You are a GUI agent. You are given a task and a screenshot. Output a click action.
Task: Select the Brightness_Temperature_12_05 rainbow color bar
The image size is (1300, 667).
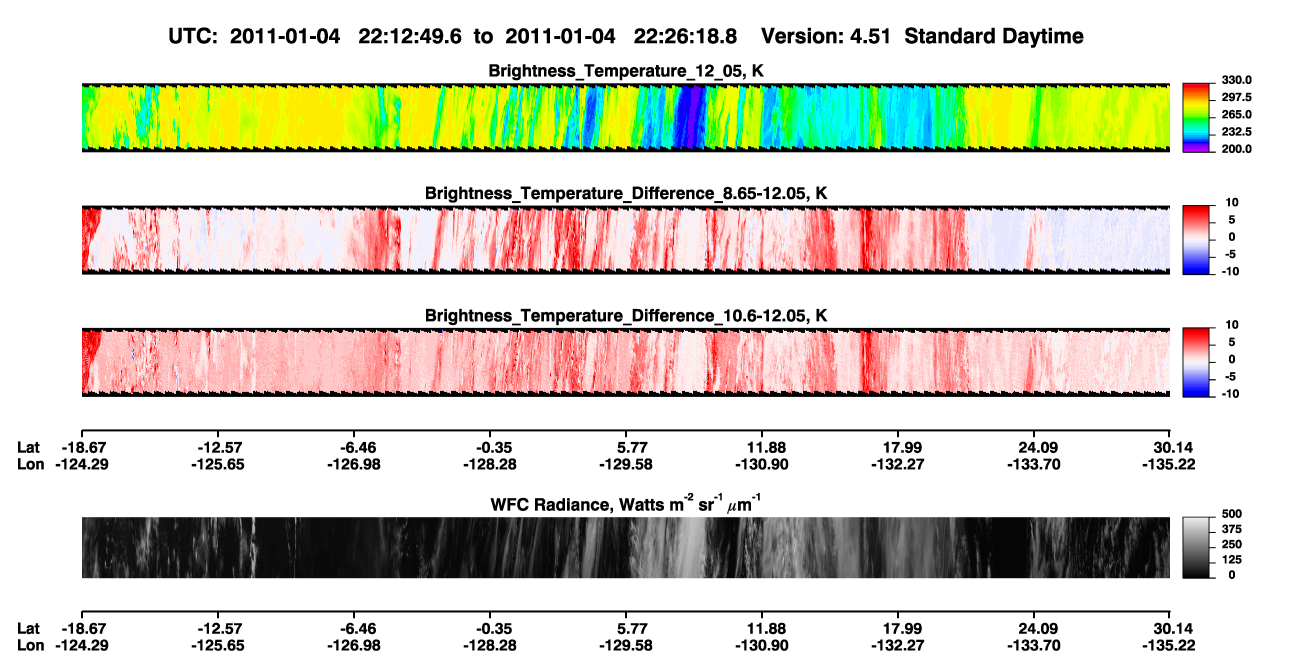tap(1196, 117)
